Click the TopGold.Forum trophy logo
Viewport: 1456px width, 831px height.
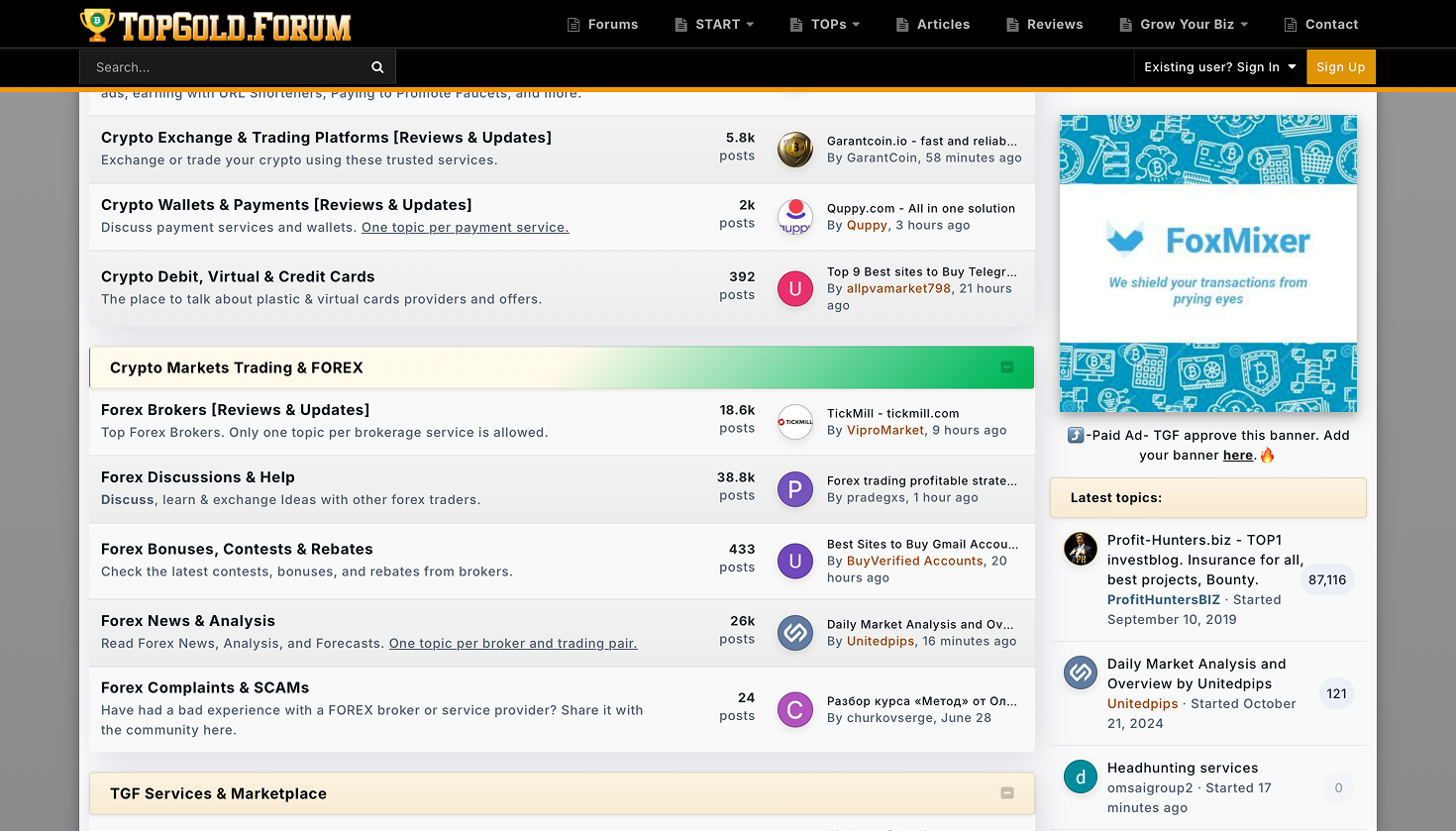click(x=215, y=25)
